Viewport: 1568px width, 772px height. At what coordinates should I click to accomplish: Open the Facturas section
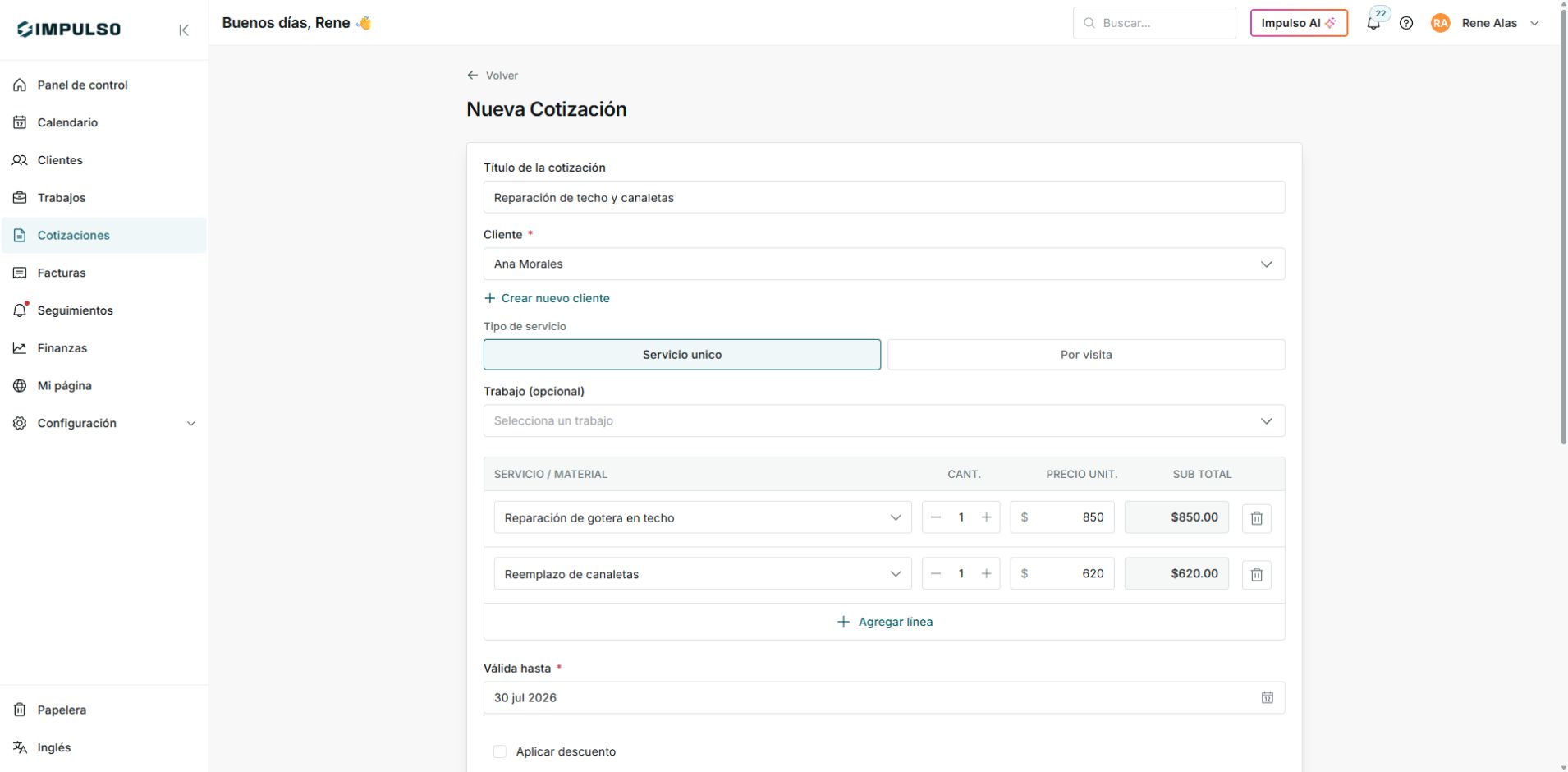point(104,273)
